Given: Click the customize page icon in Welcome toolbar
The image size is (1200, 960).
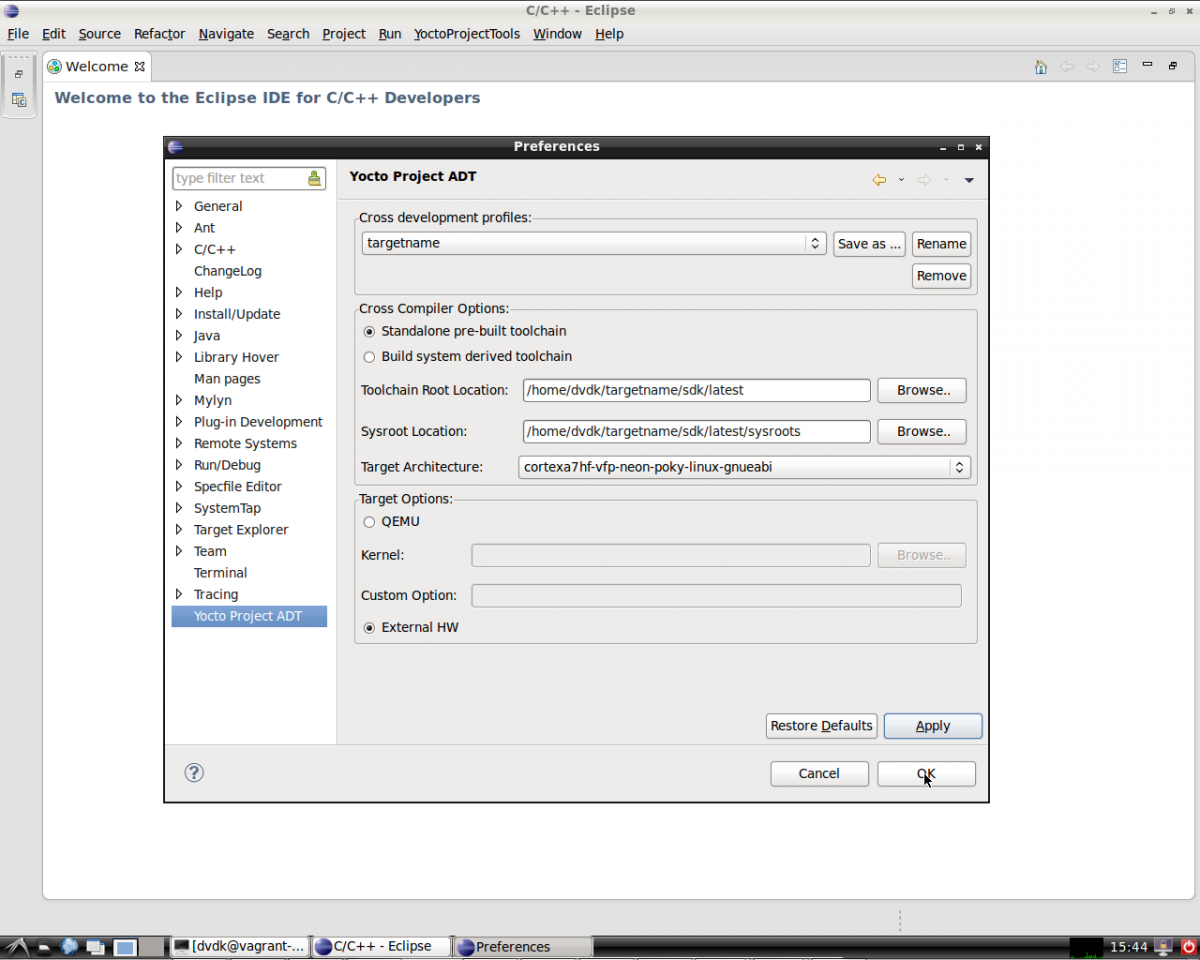Looking at the screenshot, I should pos(1120,67).
